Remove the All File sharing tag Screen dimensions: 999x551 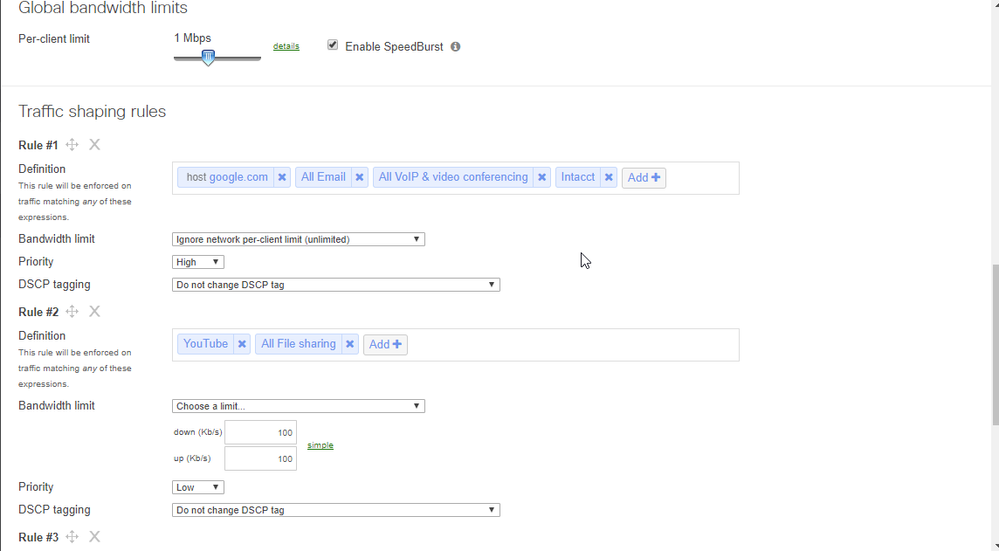point(350,344)
